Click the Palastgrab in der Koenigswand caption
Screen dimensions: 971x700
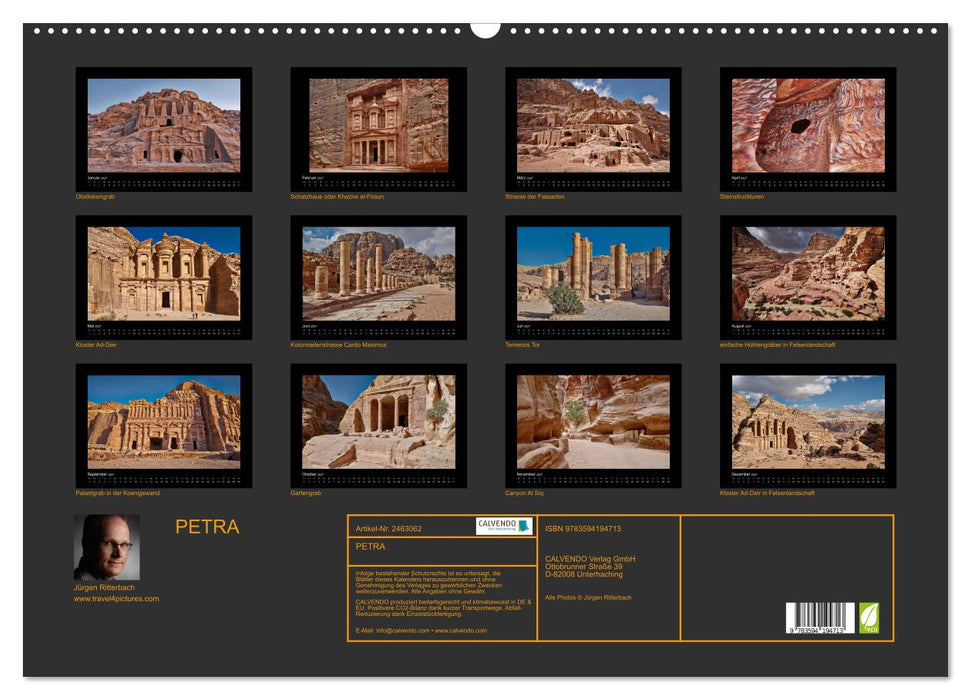(118, 493)
